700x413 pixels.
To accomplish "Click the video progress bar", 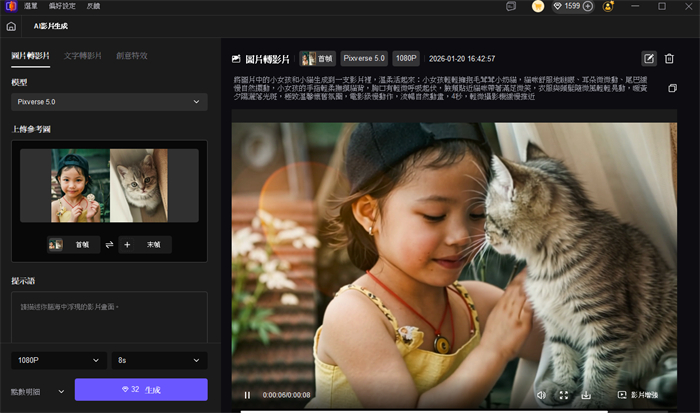I will 454,411.
